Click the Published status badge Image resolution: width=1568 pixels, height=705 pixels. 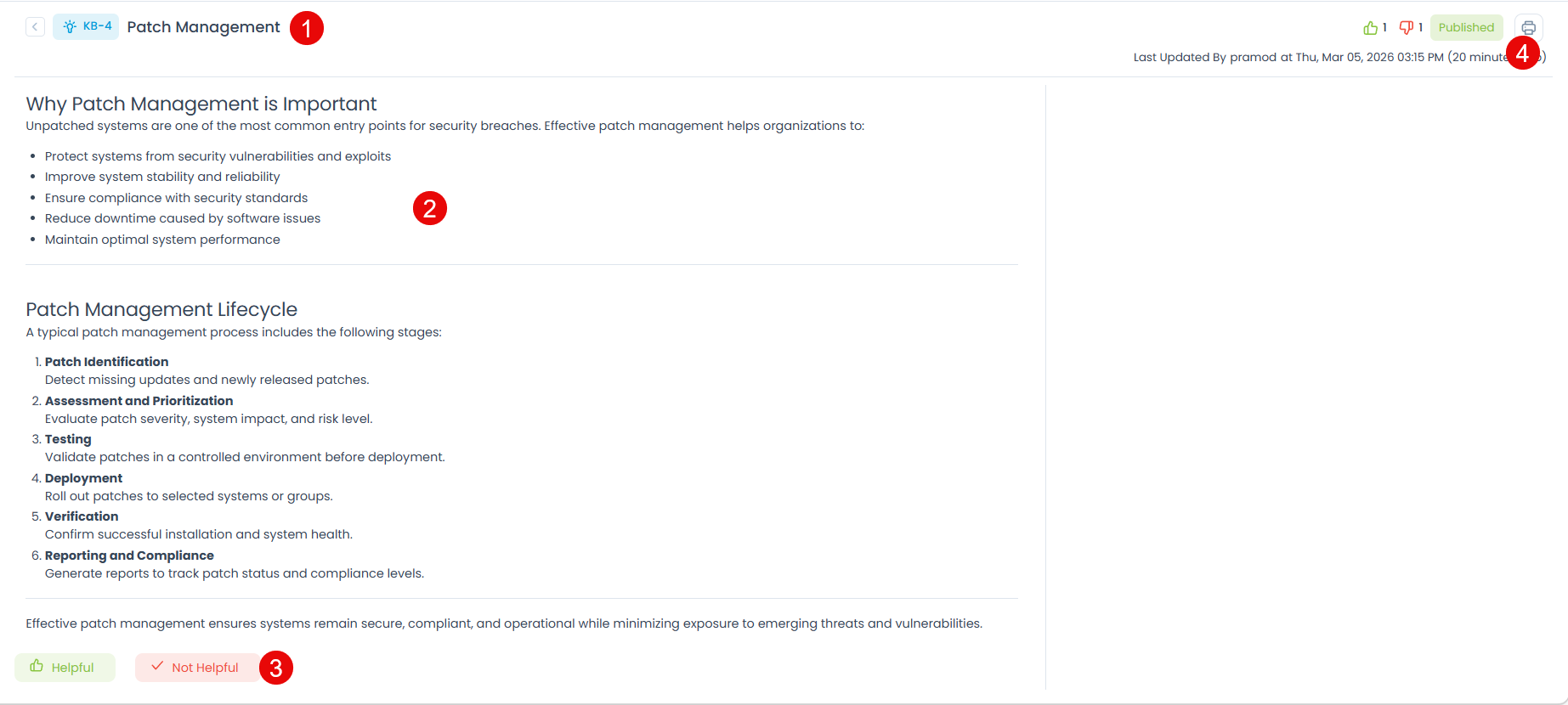1466,27
